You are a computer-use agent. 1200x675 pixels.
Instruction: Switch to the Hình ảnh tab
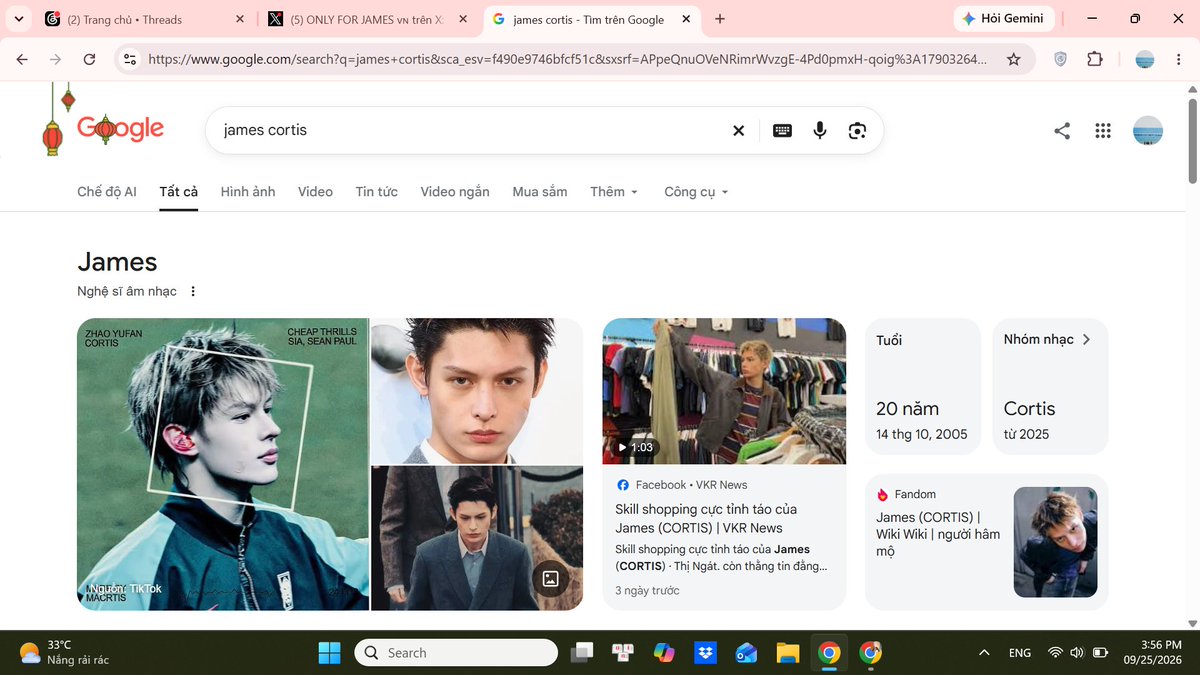pos(248,192)
